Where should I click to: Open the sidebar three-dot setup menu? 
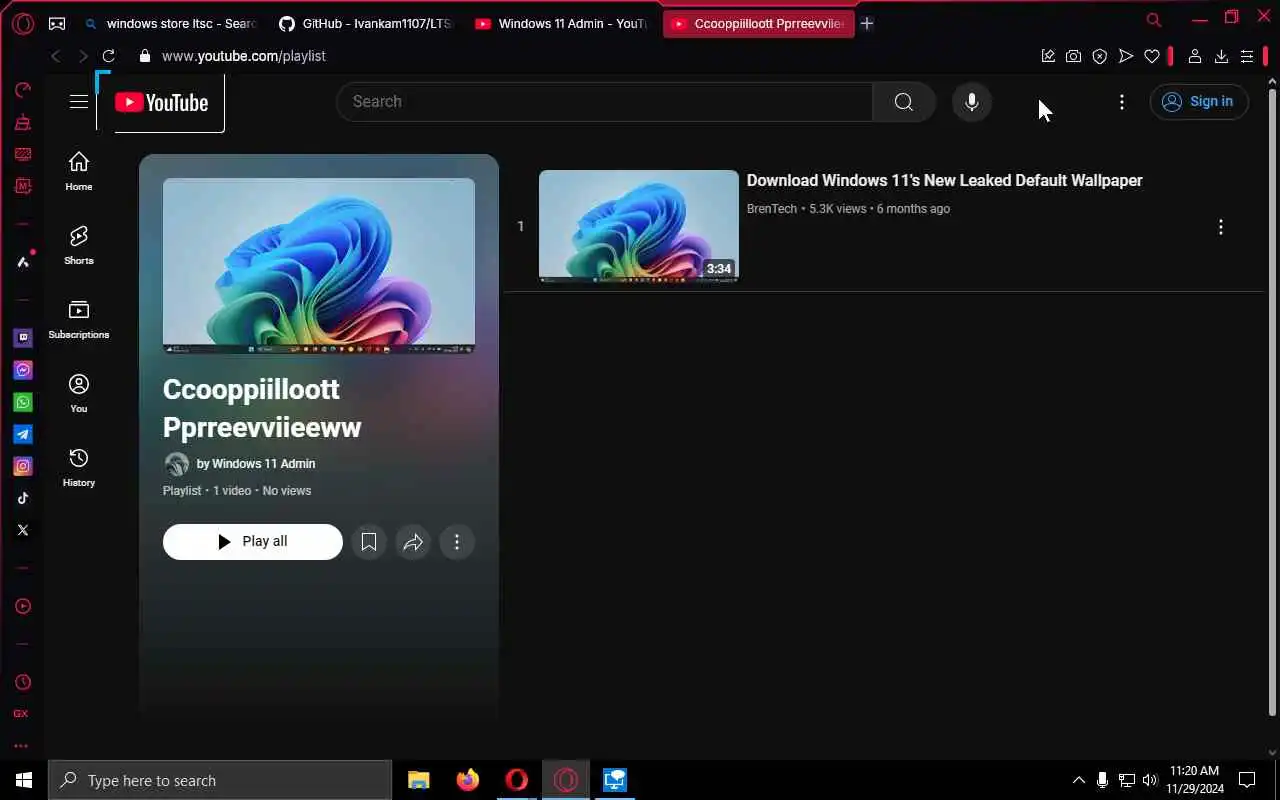tap(21, 746)
